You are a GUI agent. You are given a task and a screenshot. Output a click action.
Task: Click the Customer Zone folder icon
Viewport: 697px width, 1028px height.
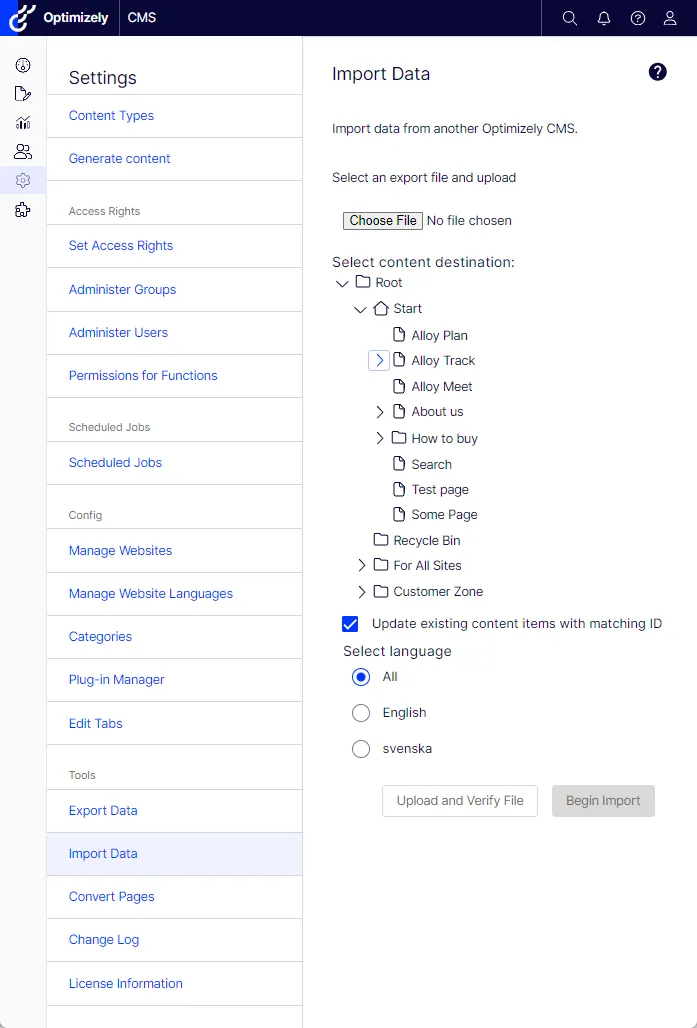click(381, 591)
